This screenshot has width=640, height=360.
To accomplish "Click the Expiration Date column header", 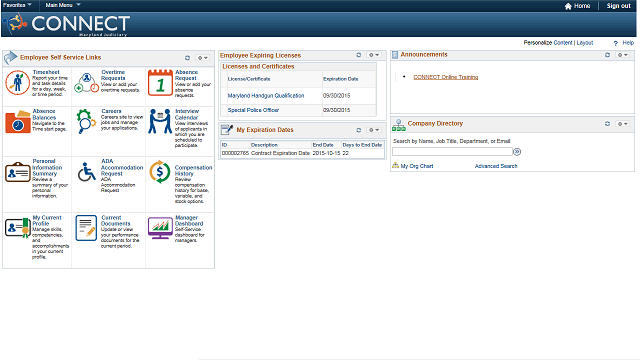I will pos(340,79).
